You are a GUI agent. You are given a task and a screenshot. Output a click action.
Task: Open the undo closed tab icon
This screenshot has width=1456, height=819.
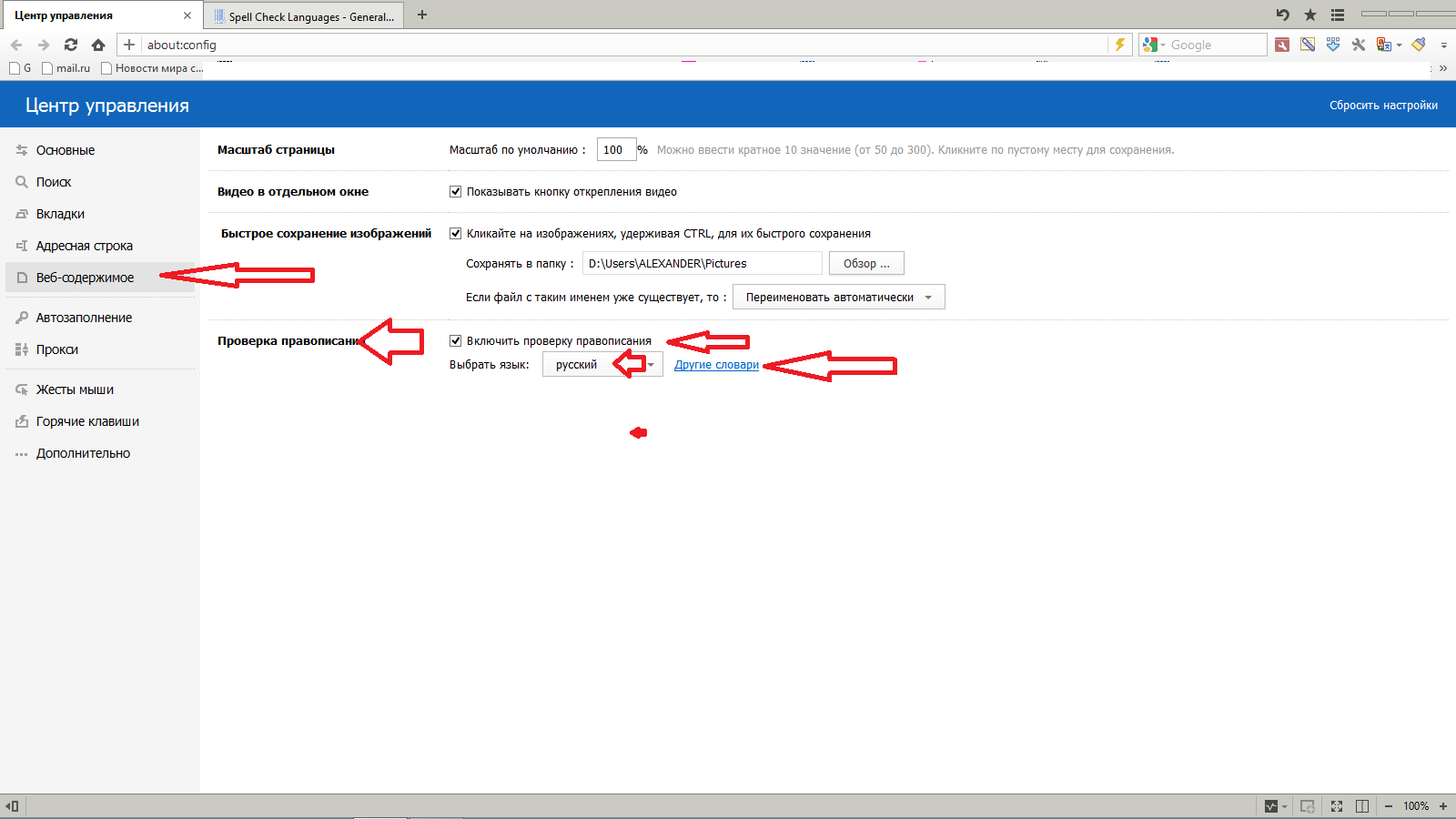pos(1283,15)
